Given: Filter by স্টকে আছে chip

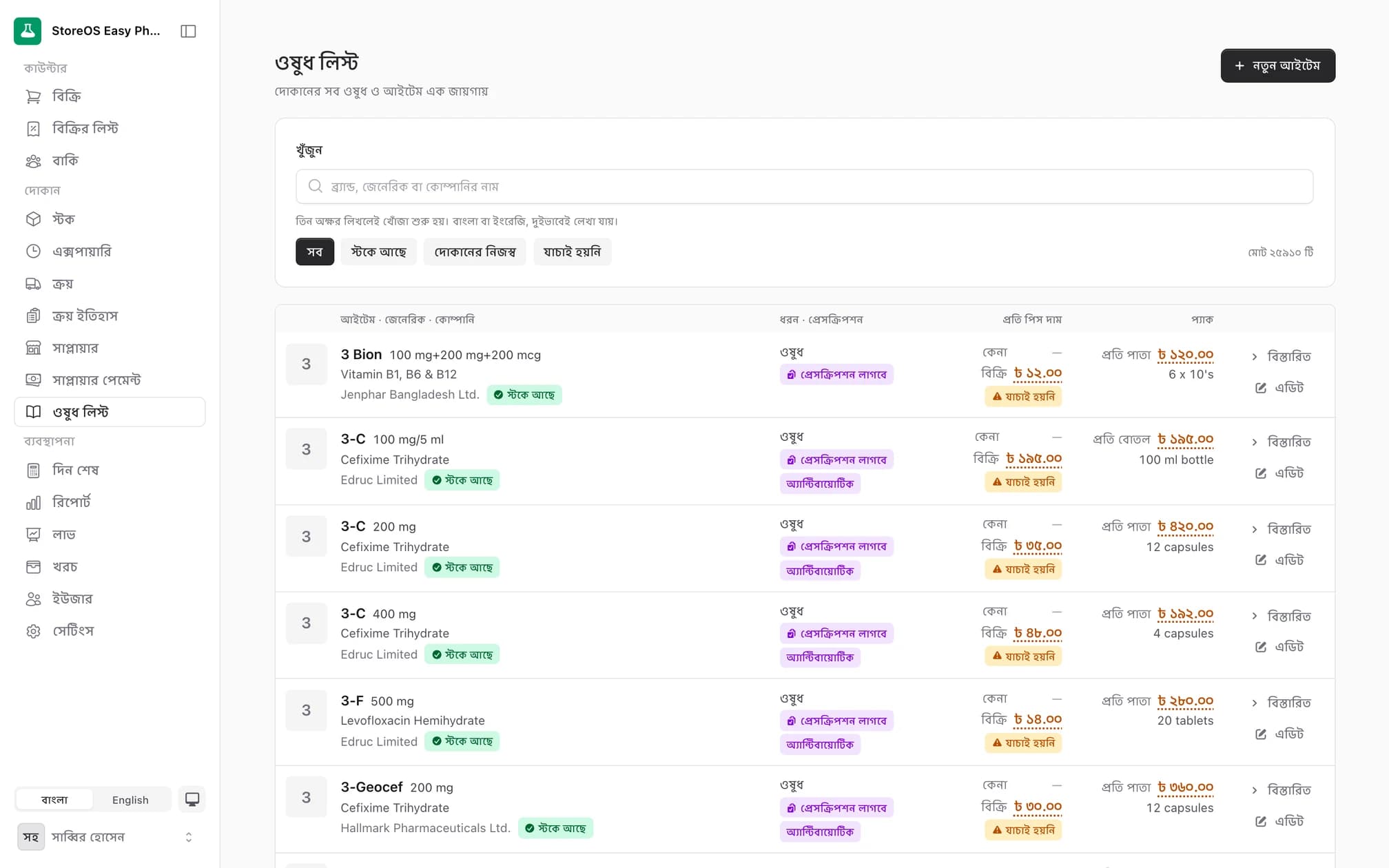Looking at the screenshot, I should [x=378, y=251].
